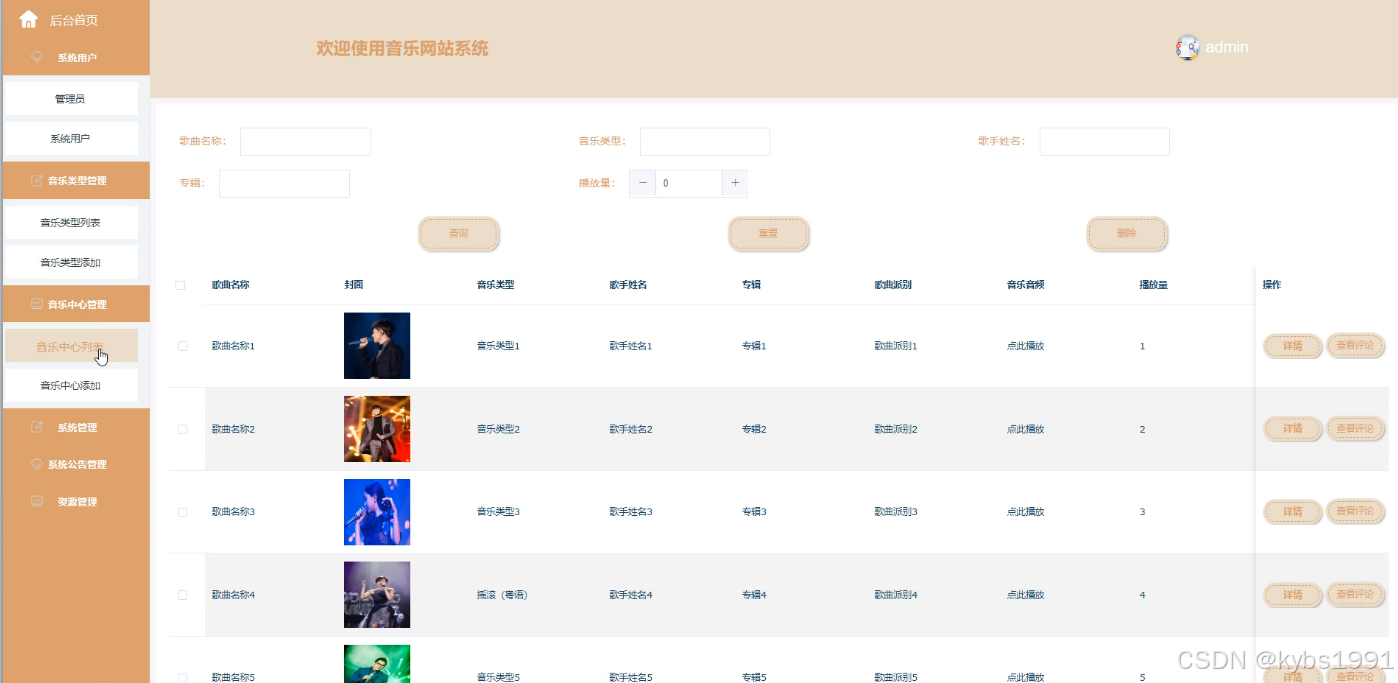
Task: Open 详情 for 歌曲名称1
Action: pyautogui.click(x=1292, y=346)
